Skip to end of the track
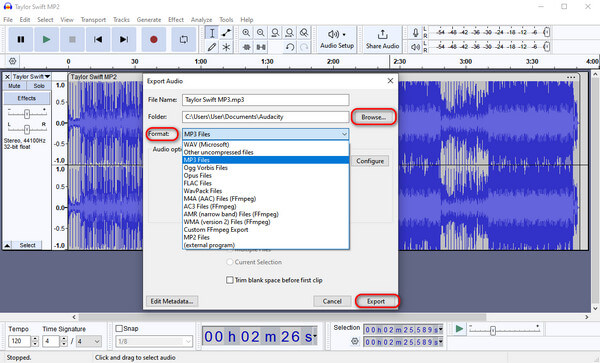The image size is (600, 363). (x=124, y=39)
